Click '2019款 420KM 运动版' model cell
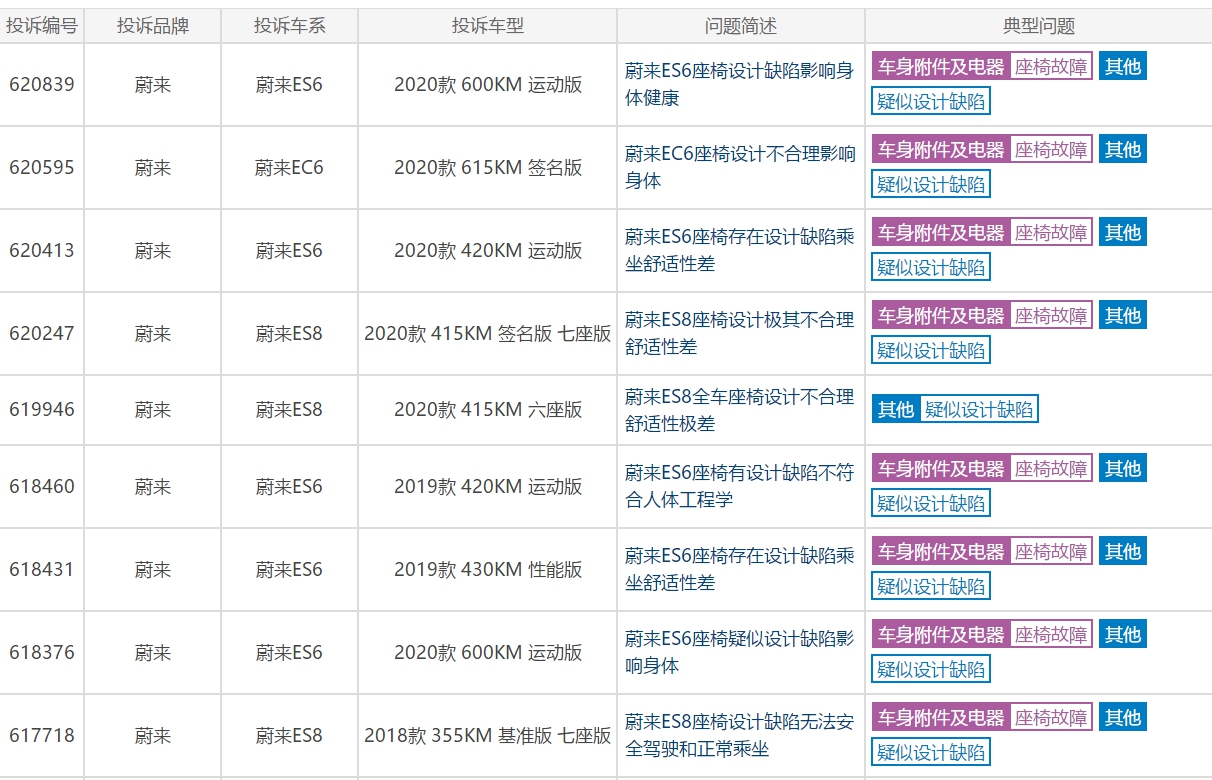 [488, 487]
